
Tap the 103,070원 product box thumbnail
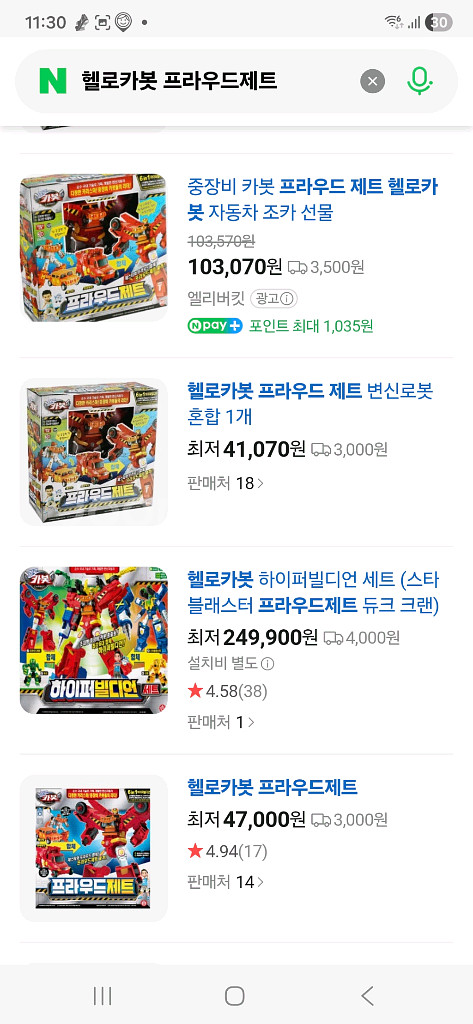click(94, 248)
